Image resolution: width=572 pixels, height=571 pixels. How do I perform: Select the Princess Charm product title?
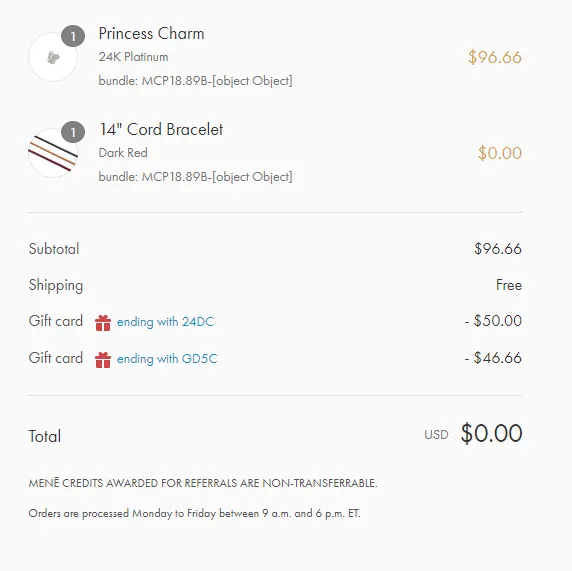click(151, 34)
